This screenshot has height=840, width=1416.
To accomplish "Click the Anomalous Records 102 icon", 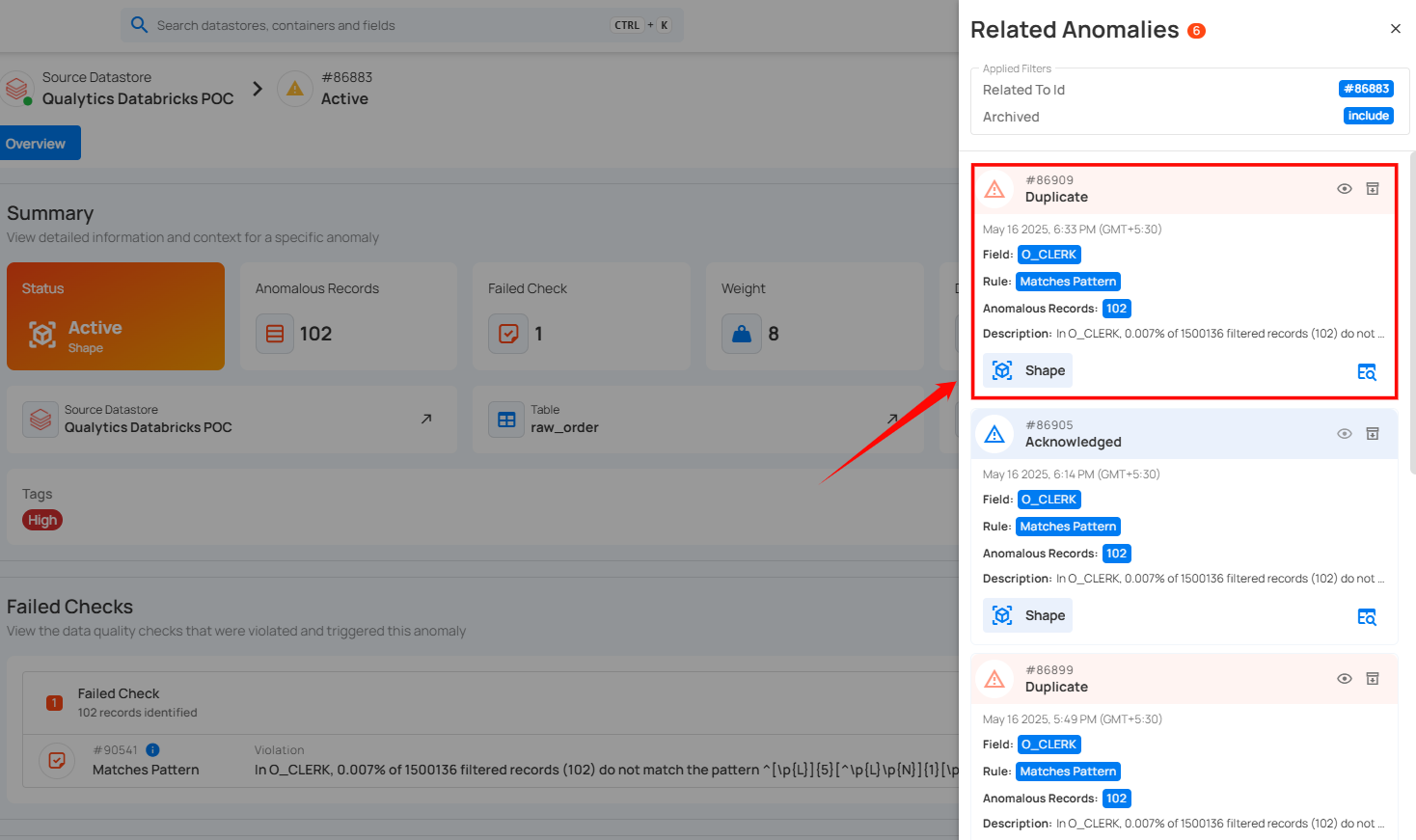I will pos(275,334).
